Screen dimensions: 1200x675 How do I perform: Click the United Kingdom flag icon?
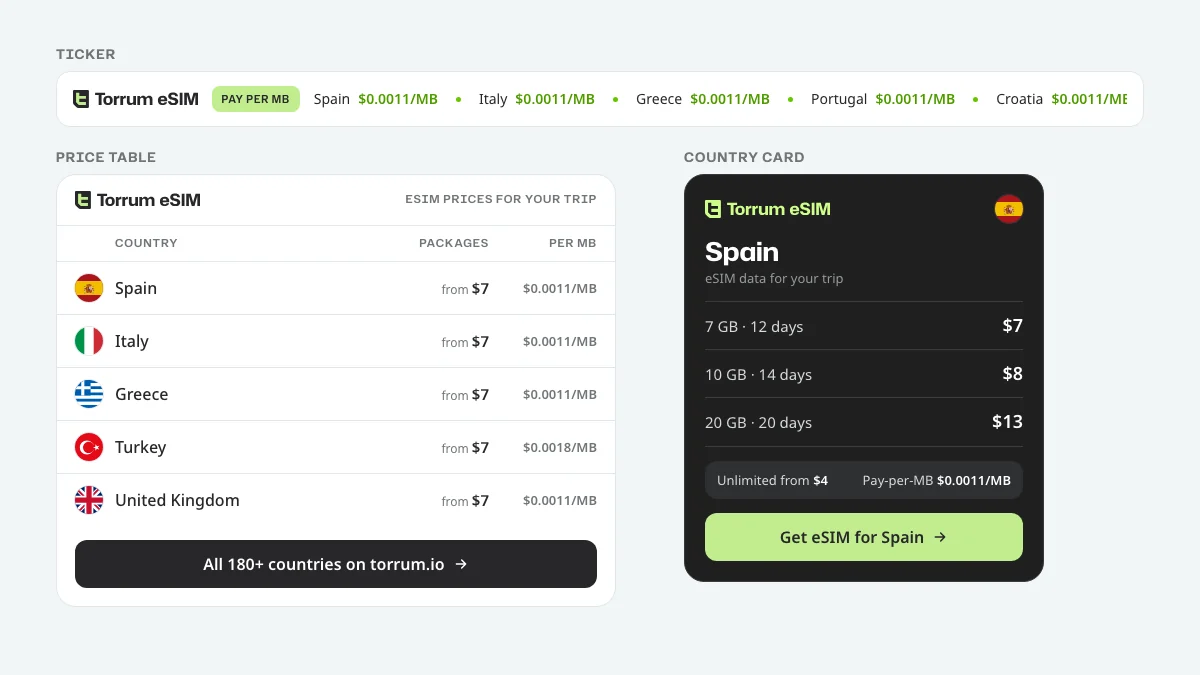89,500
